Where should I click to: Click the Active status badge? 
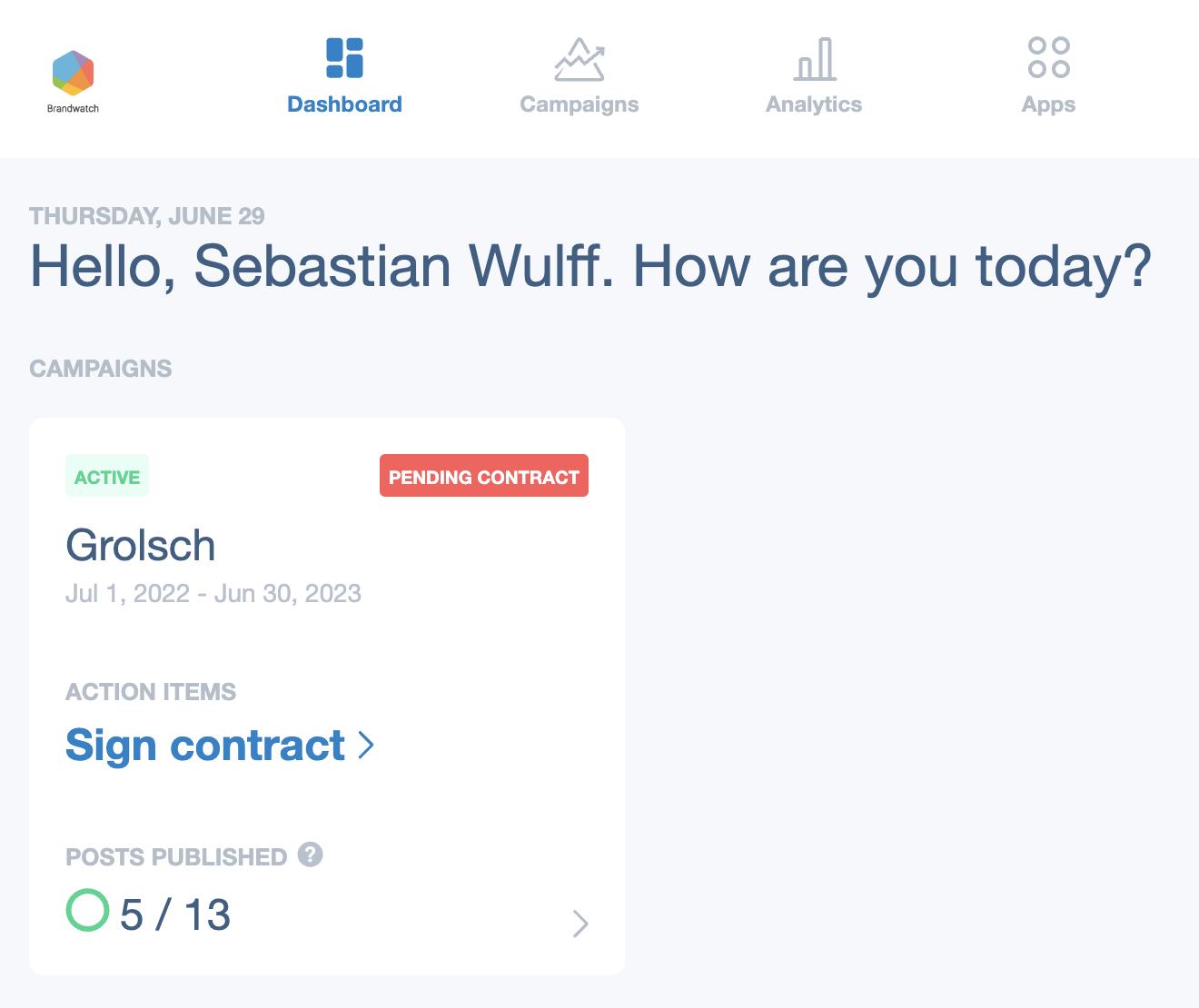tap(107, 476)
